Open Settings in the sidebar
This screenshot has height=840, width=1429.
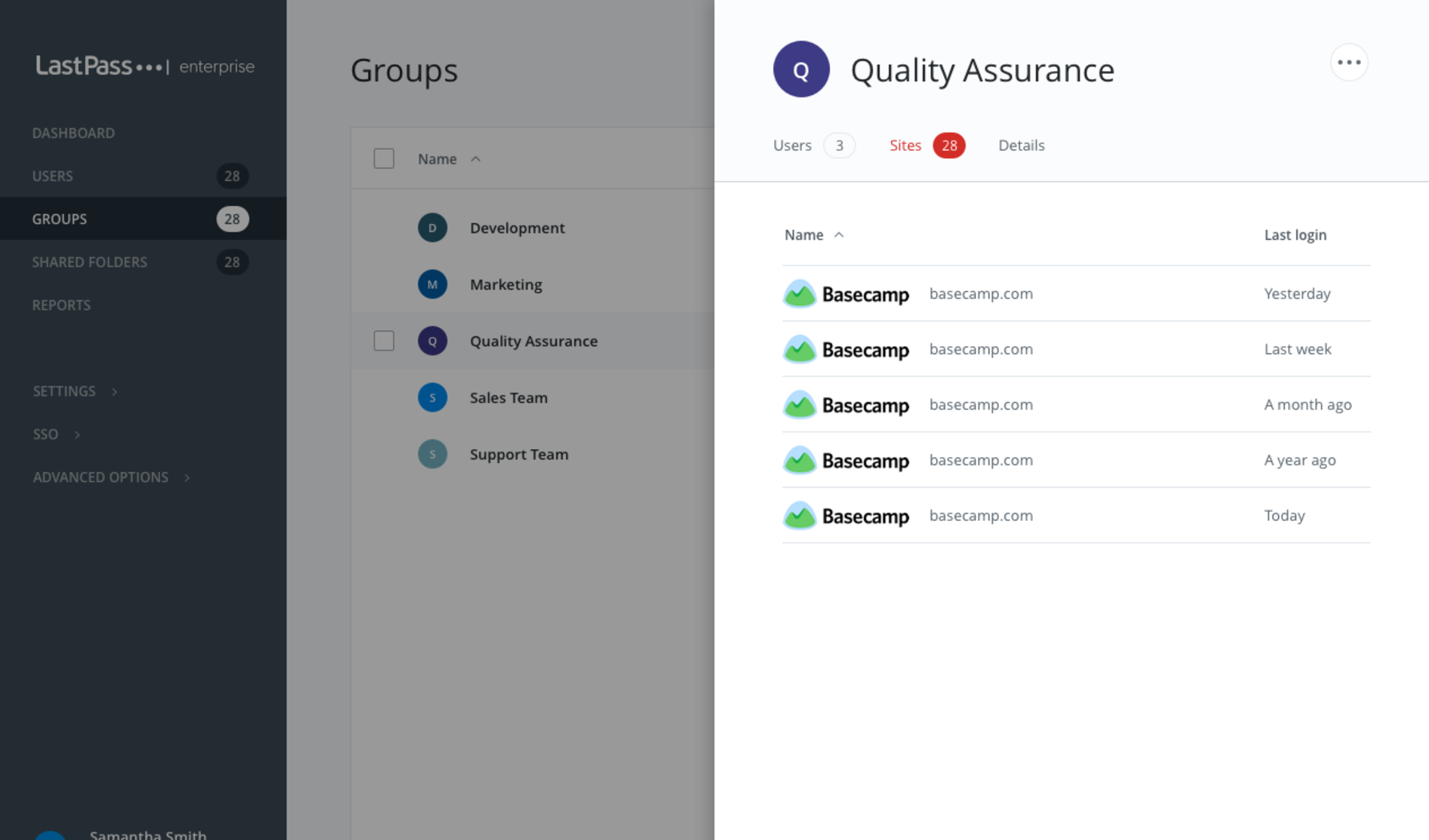(64, 391)
